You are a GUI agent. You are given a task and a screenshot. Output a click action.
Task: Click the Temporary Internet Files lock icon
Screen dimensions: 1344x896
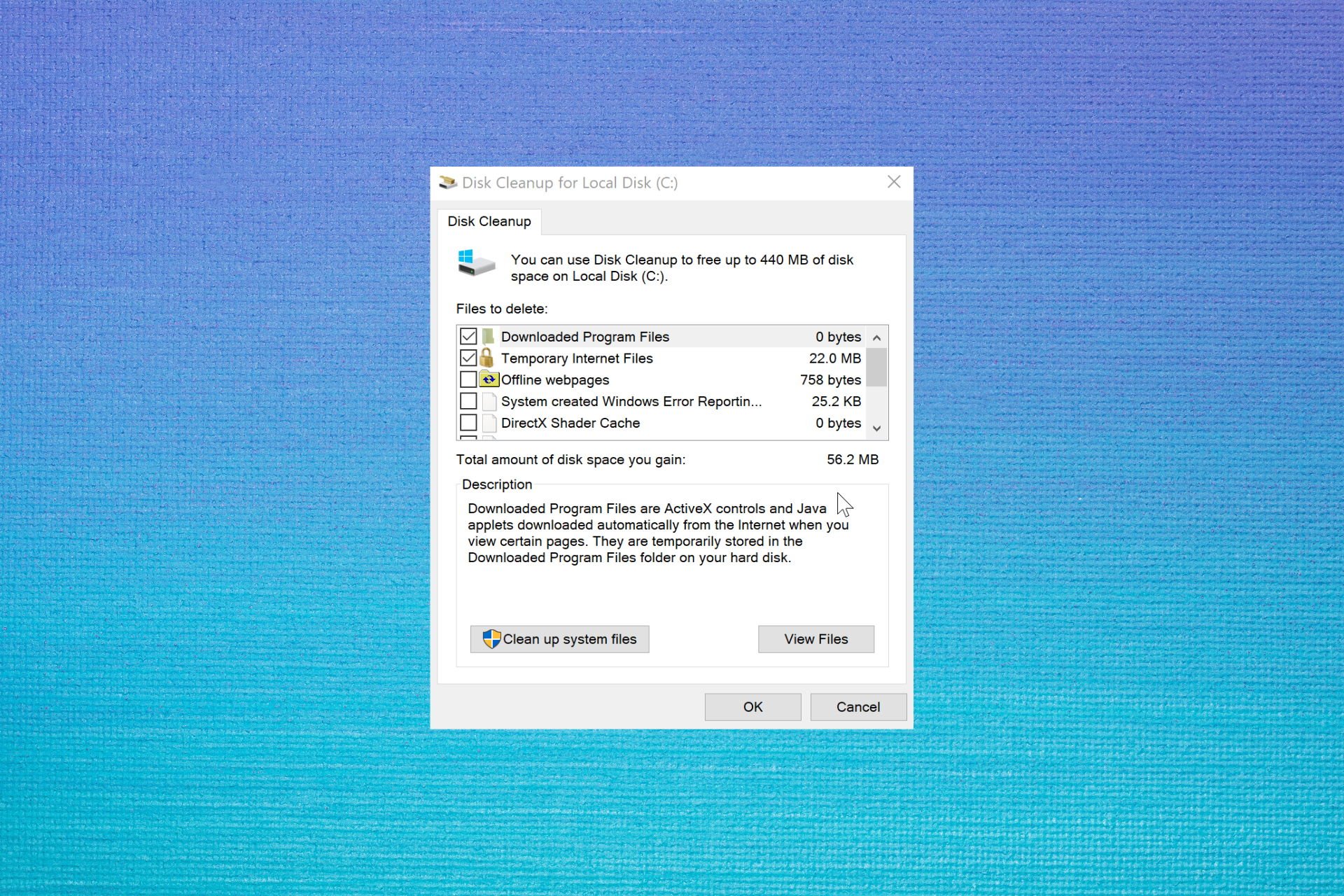point(487,358)
